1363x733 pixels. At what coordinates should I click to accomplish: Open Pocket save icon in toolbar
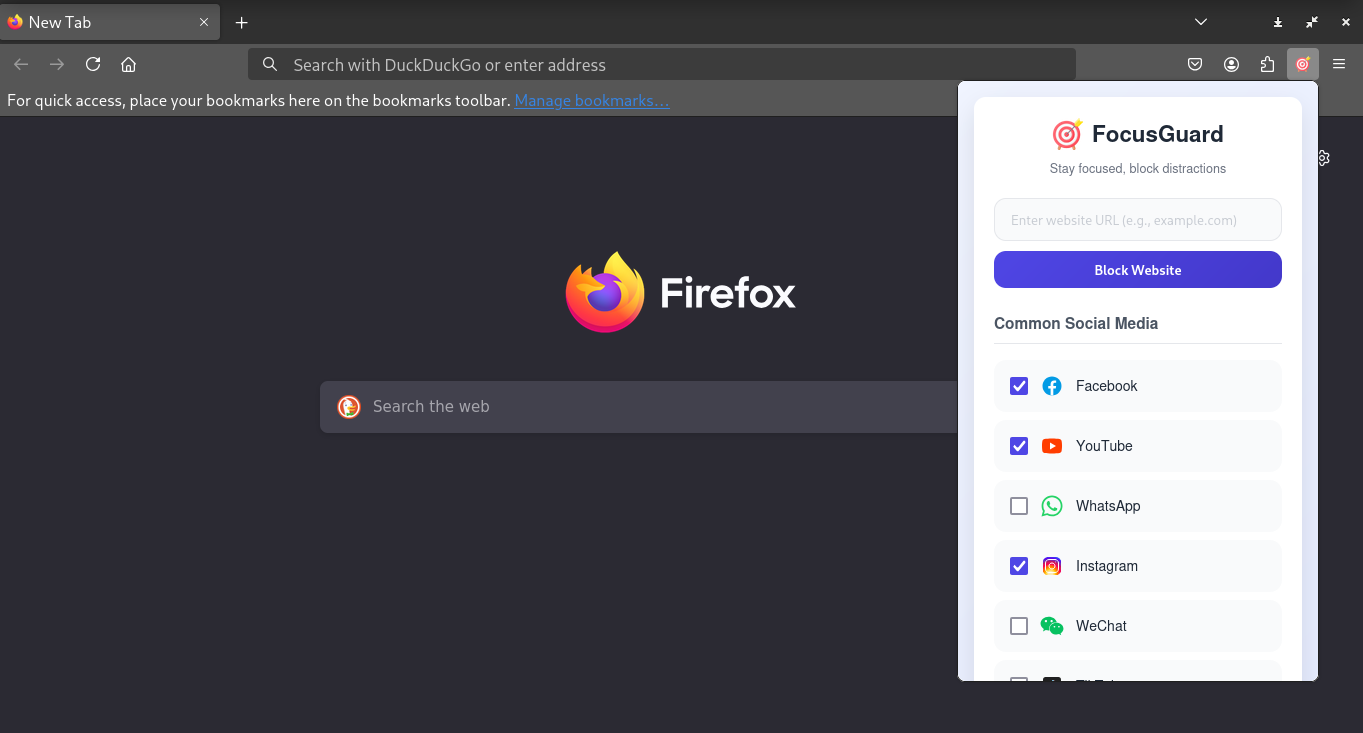coord(1195,64)
